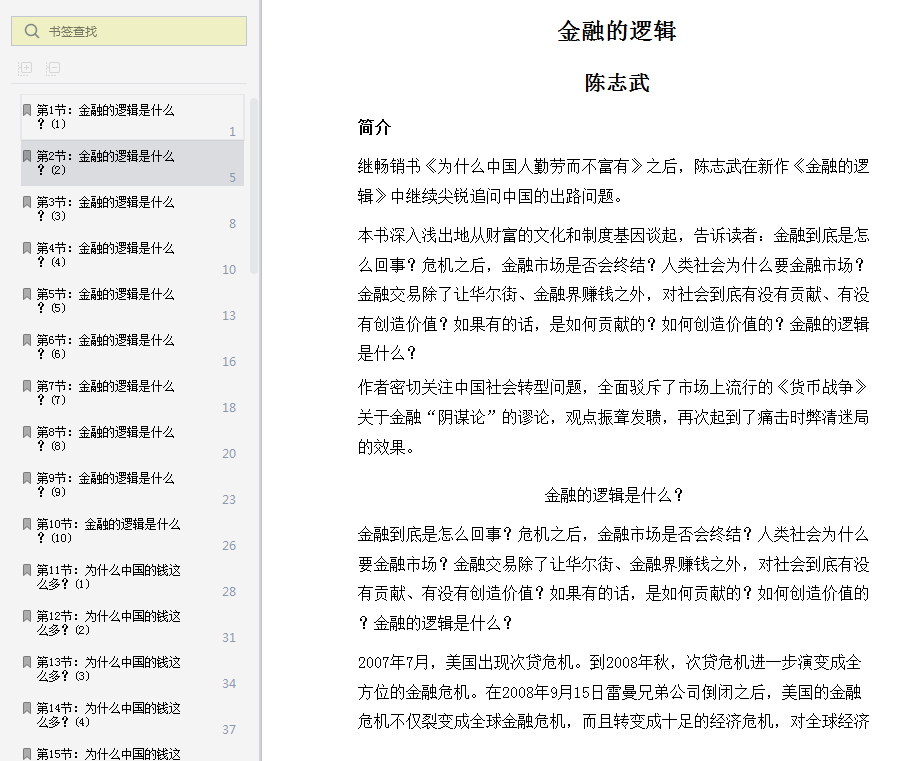Click the document title 金融的逻辑
This screenshot has width=908, height=761.
point(617,31)
